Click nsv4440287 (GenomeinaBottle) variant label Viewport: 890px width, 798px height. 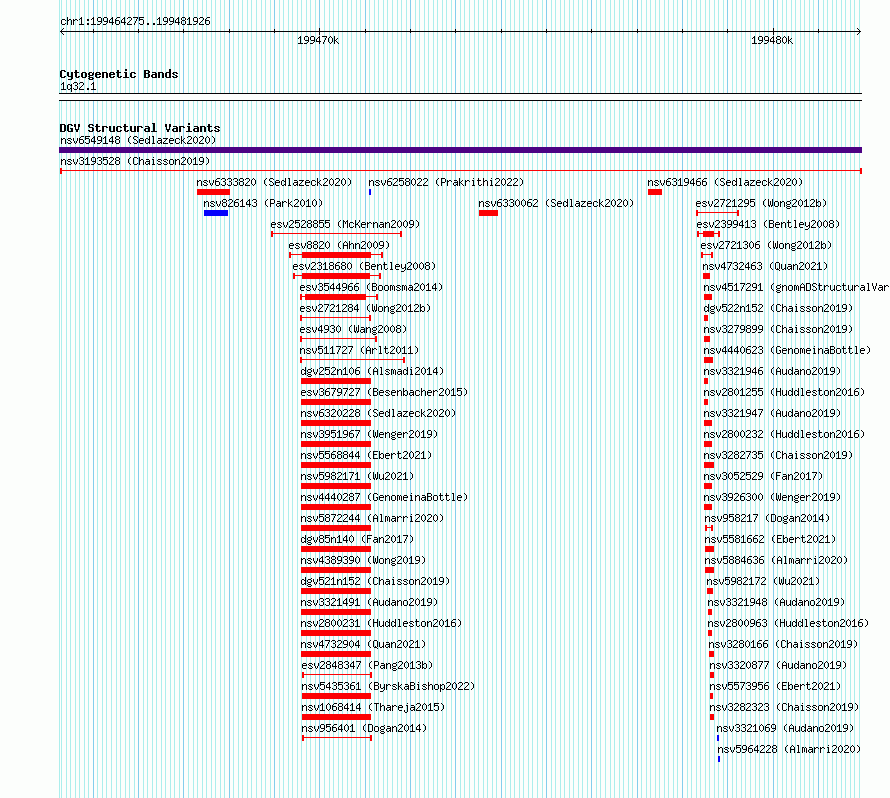point(384,497)
